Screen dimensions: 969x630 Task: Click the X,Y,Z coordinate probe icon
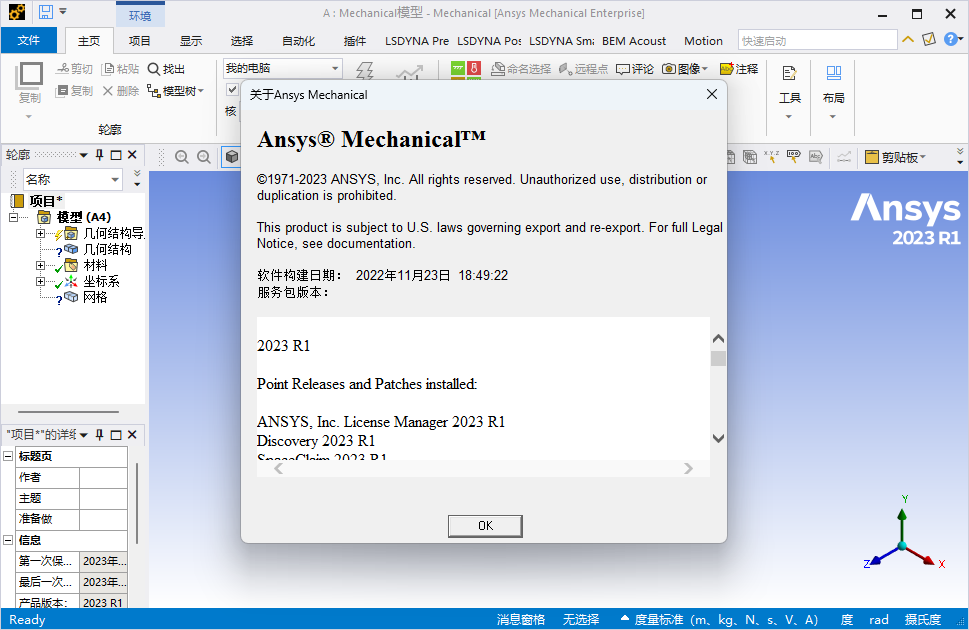click(x=771, y=156)
